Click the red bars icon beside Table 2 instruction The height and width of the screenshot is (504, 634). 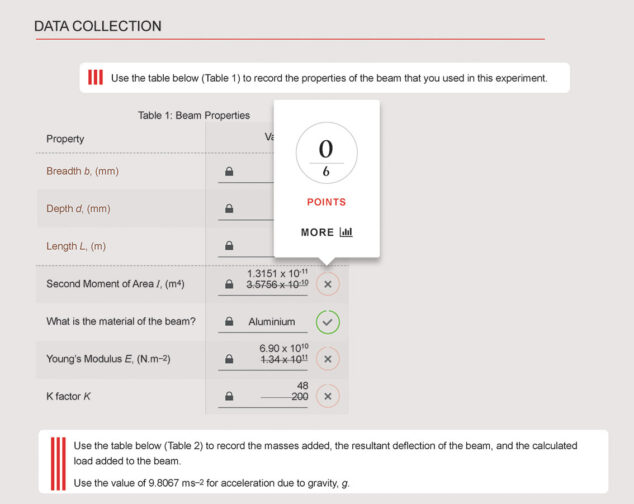coord(58,463)
